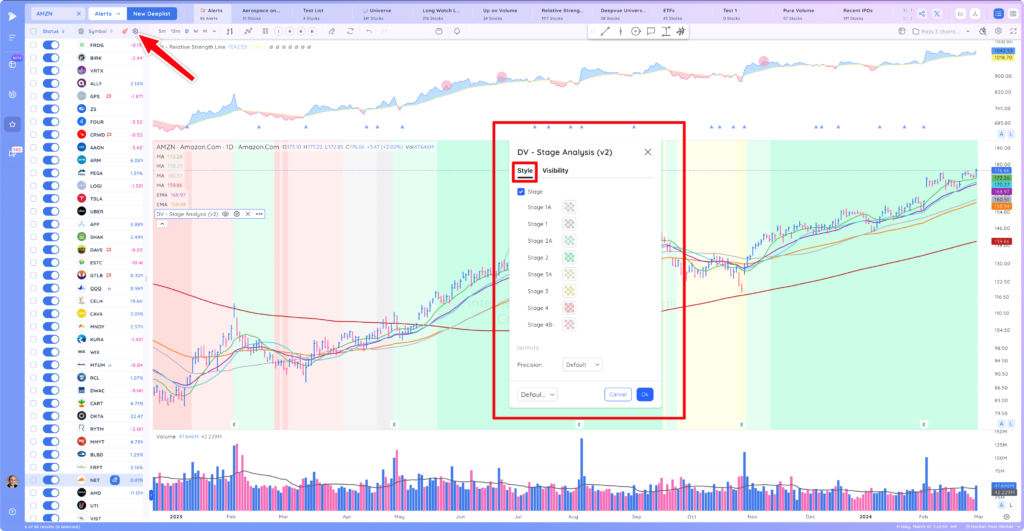
Task: Open the Precision Default dropdown
Action: click(581, 364)
